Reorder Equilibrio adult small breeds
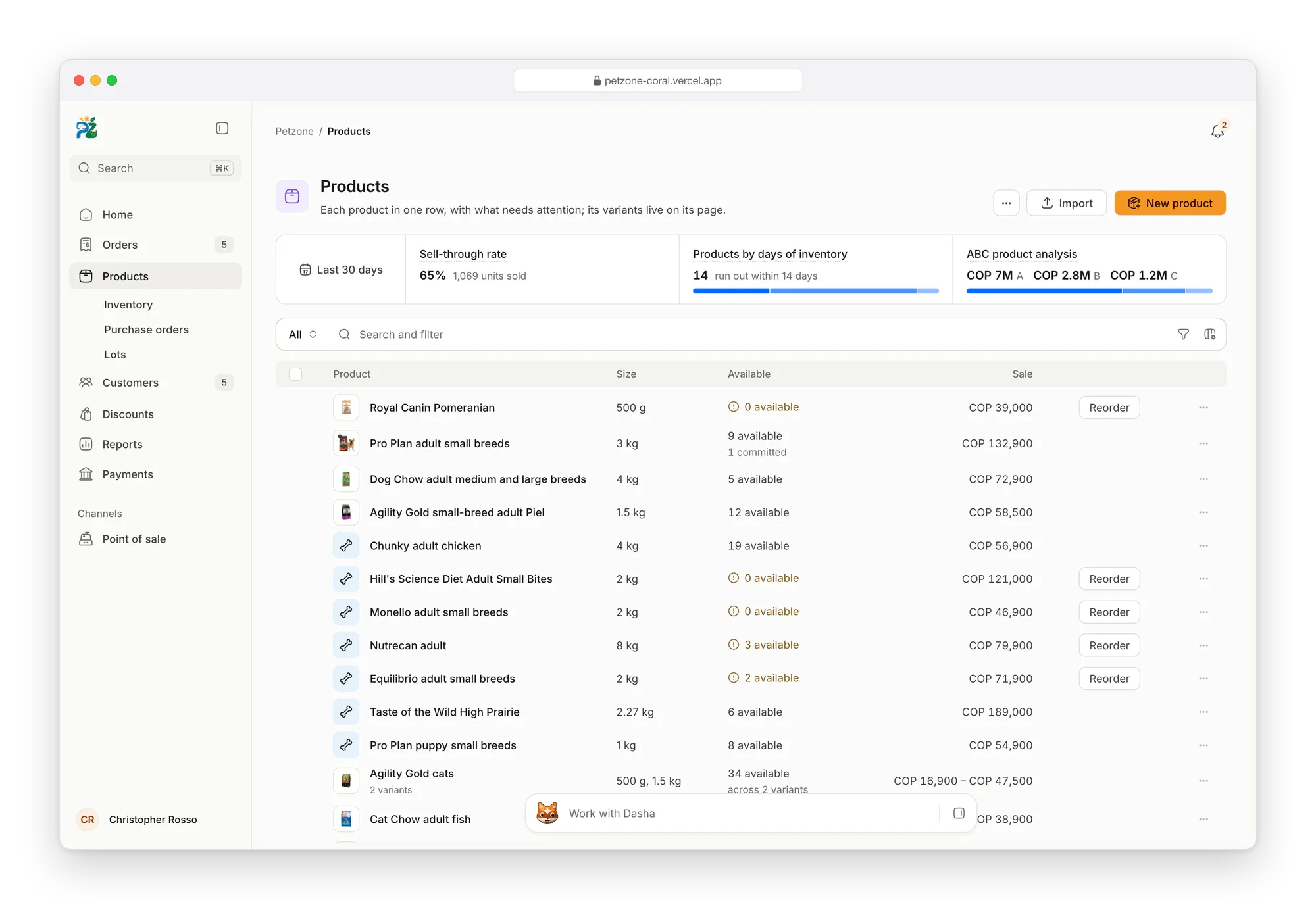The width and height of the screenshot is (1316, 909). click(x=1109, y=679)
